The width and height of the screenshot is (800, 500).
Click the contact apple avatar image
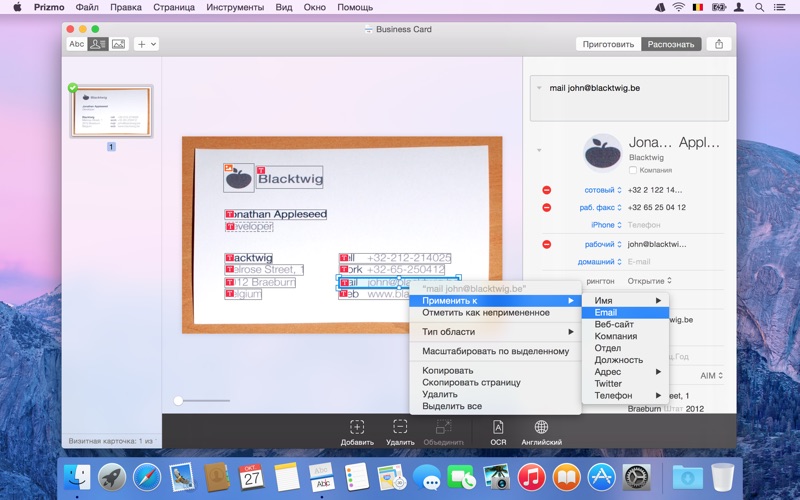(x=603, y=153)
